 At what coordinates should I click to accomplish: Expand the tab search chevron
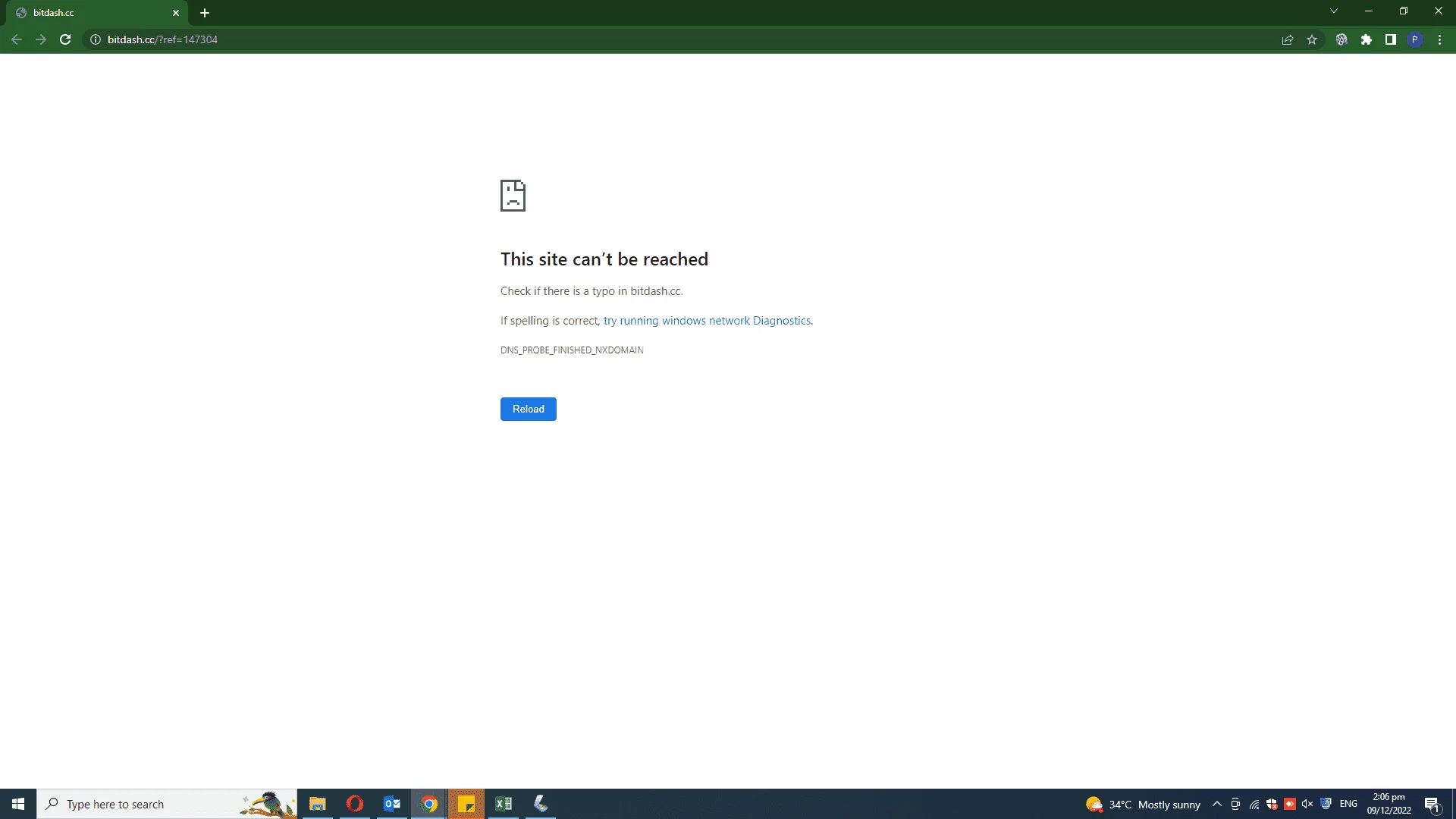1334,11
